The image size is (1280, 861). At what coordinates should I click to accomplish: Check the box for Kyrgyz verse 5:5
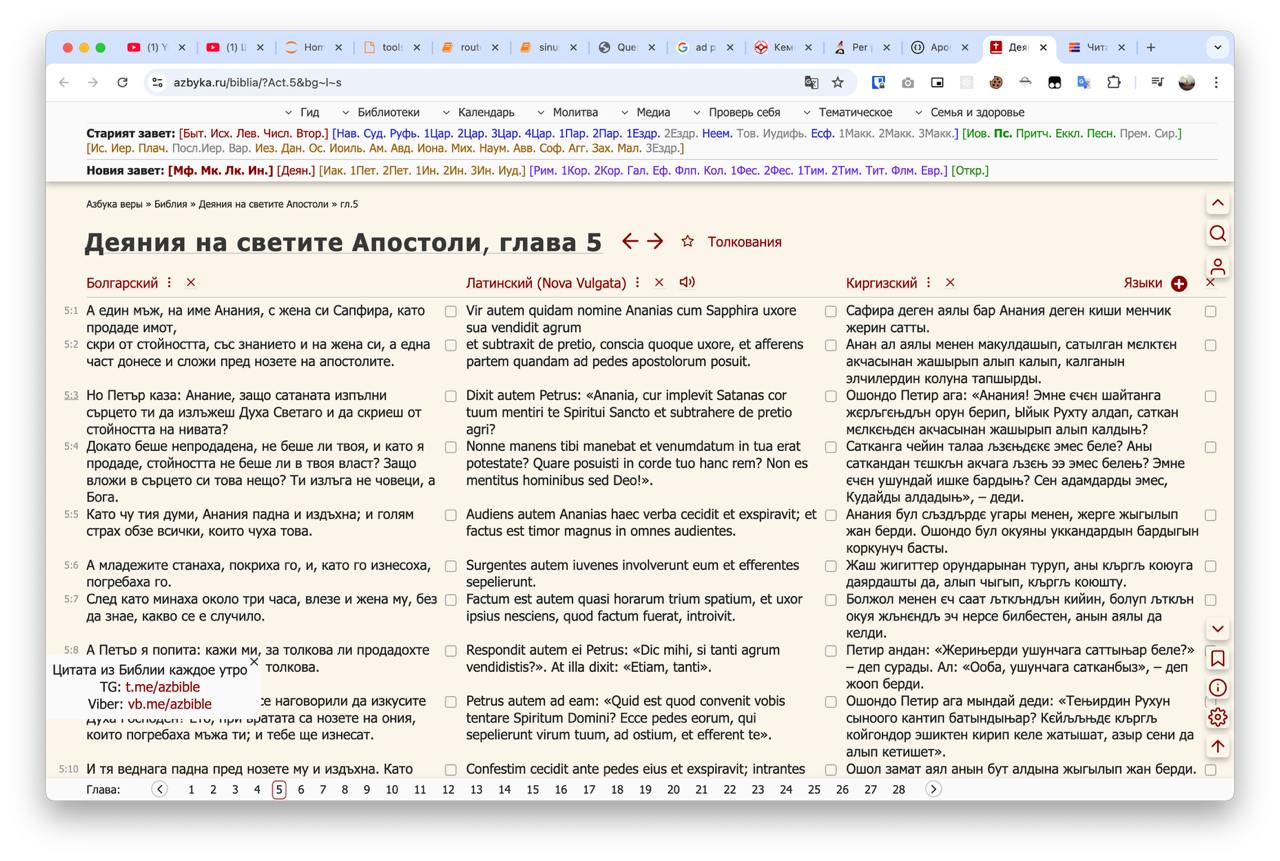1211,515
